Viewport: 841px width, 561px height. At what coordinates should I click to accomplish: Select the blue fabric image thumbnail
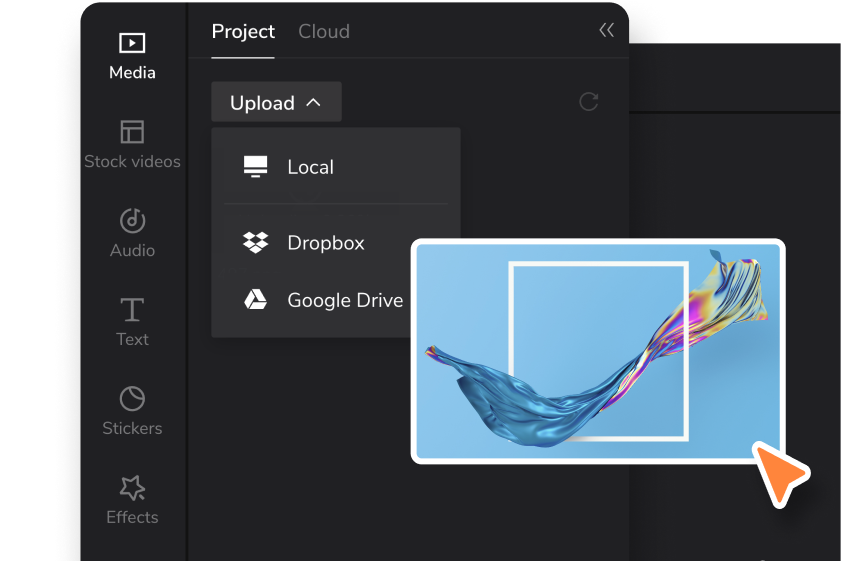pos(598,351)
